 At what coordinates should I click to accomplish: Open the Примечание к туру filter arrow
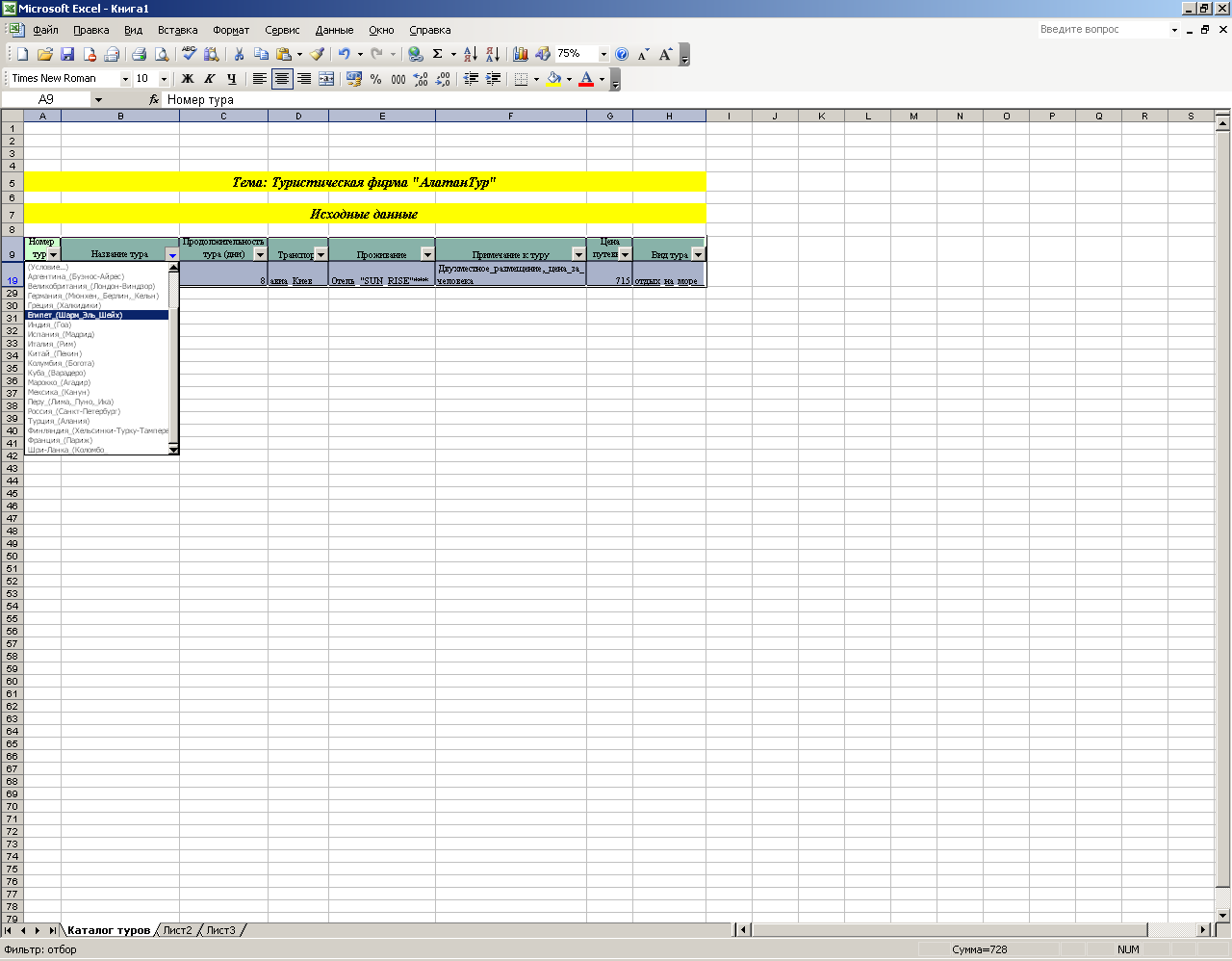pyautogui.click(x=578, y=255)
